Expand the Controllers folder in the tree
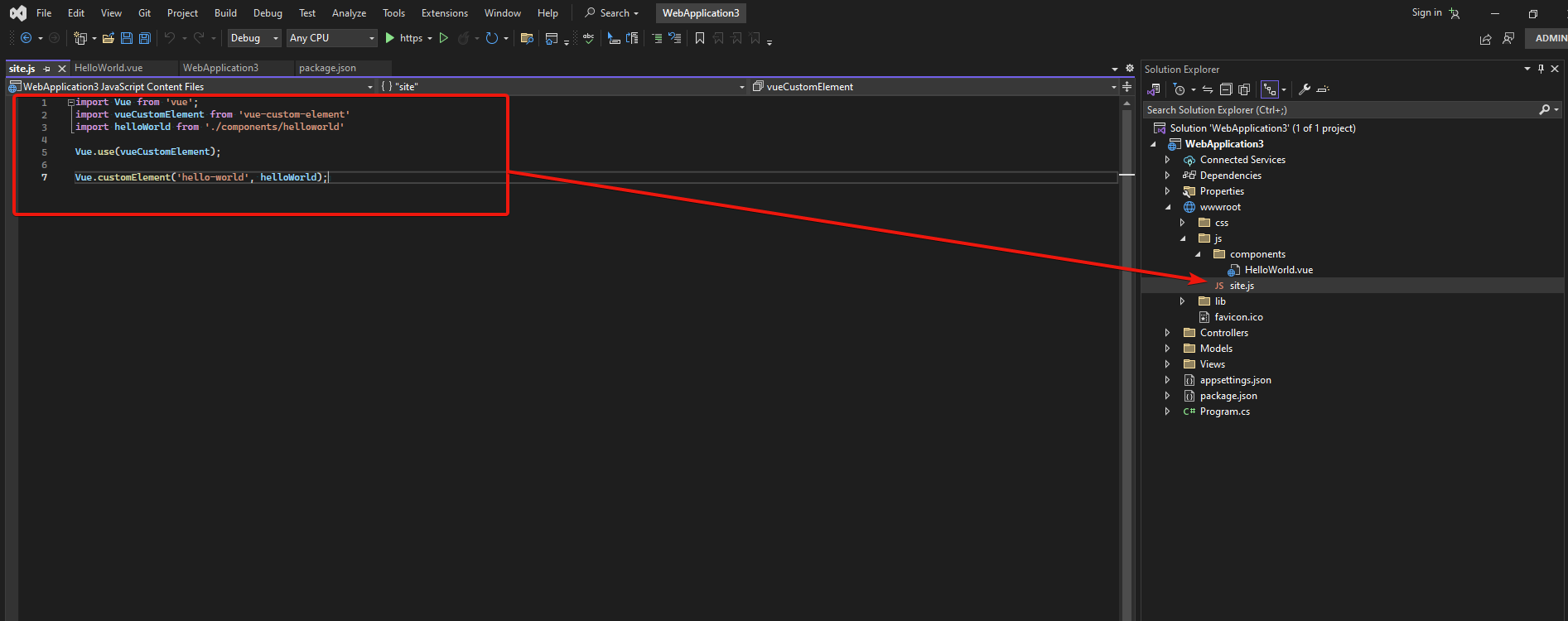 tap(1167, 333)
